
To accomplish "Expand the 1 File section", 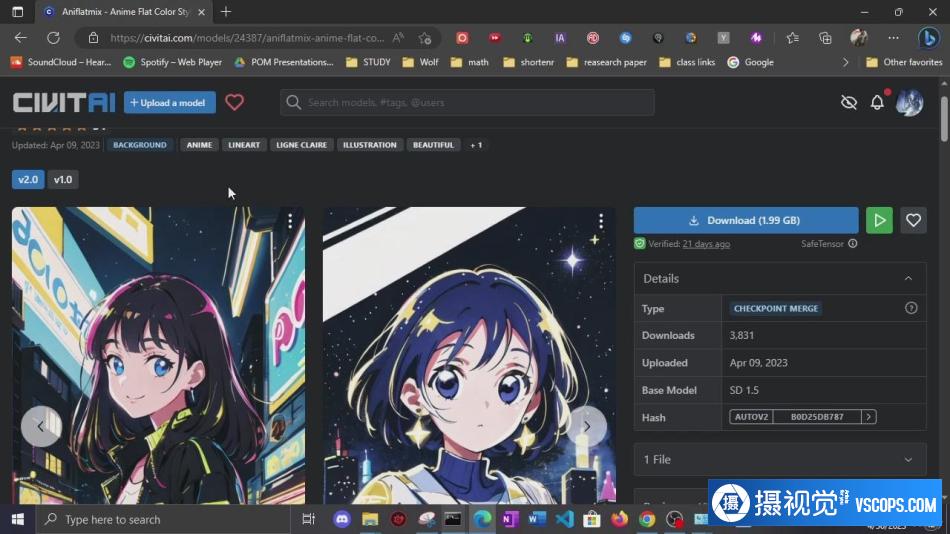I will click(x=780, y=459).
